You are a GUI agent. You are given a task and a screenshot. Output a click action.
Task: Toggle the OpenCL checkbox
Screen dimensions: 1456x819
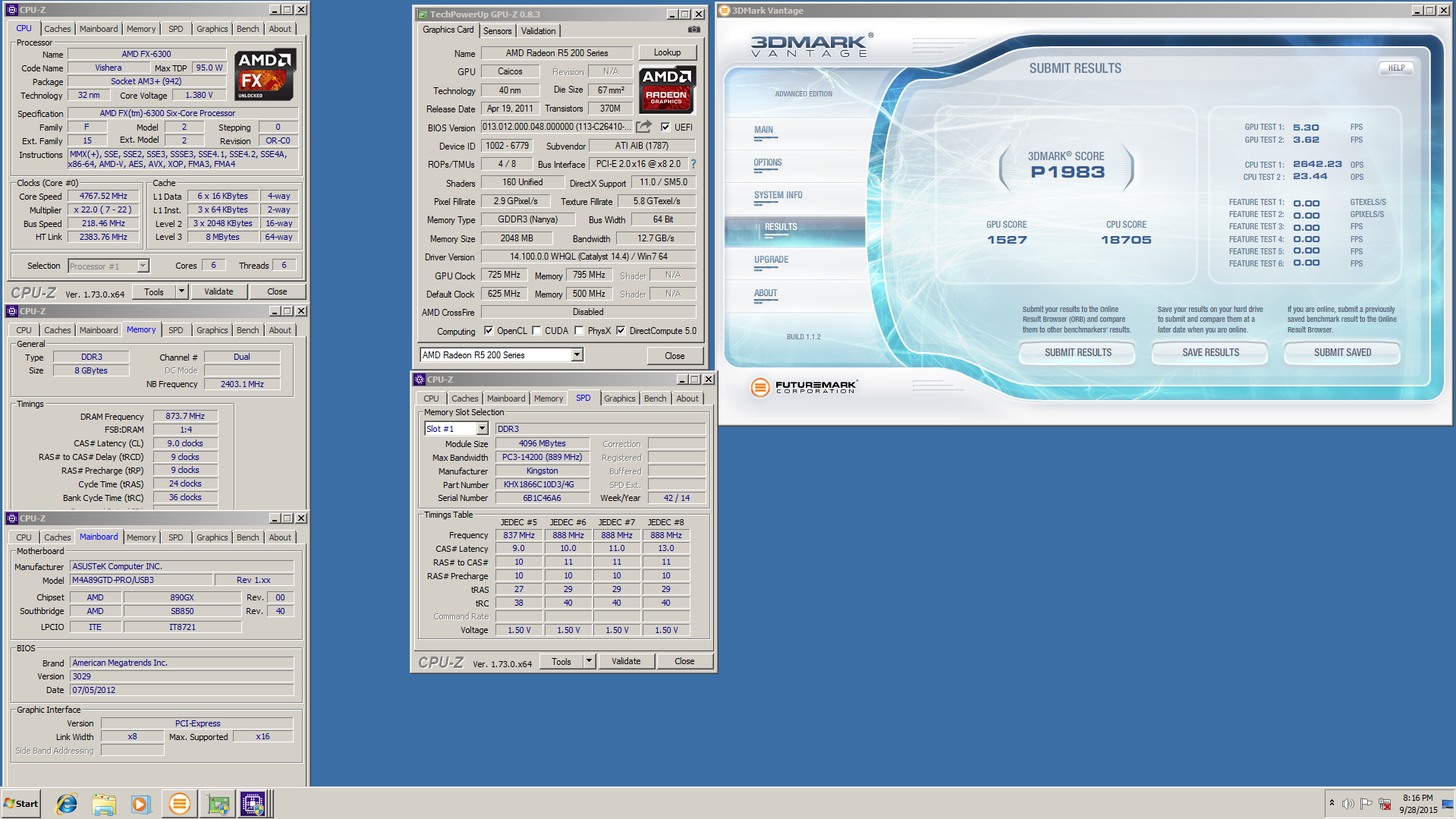click(489, 331)
